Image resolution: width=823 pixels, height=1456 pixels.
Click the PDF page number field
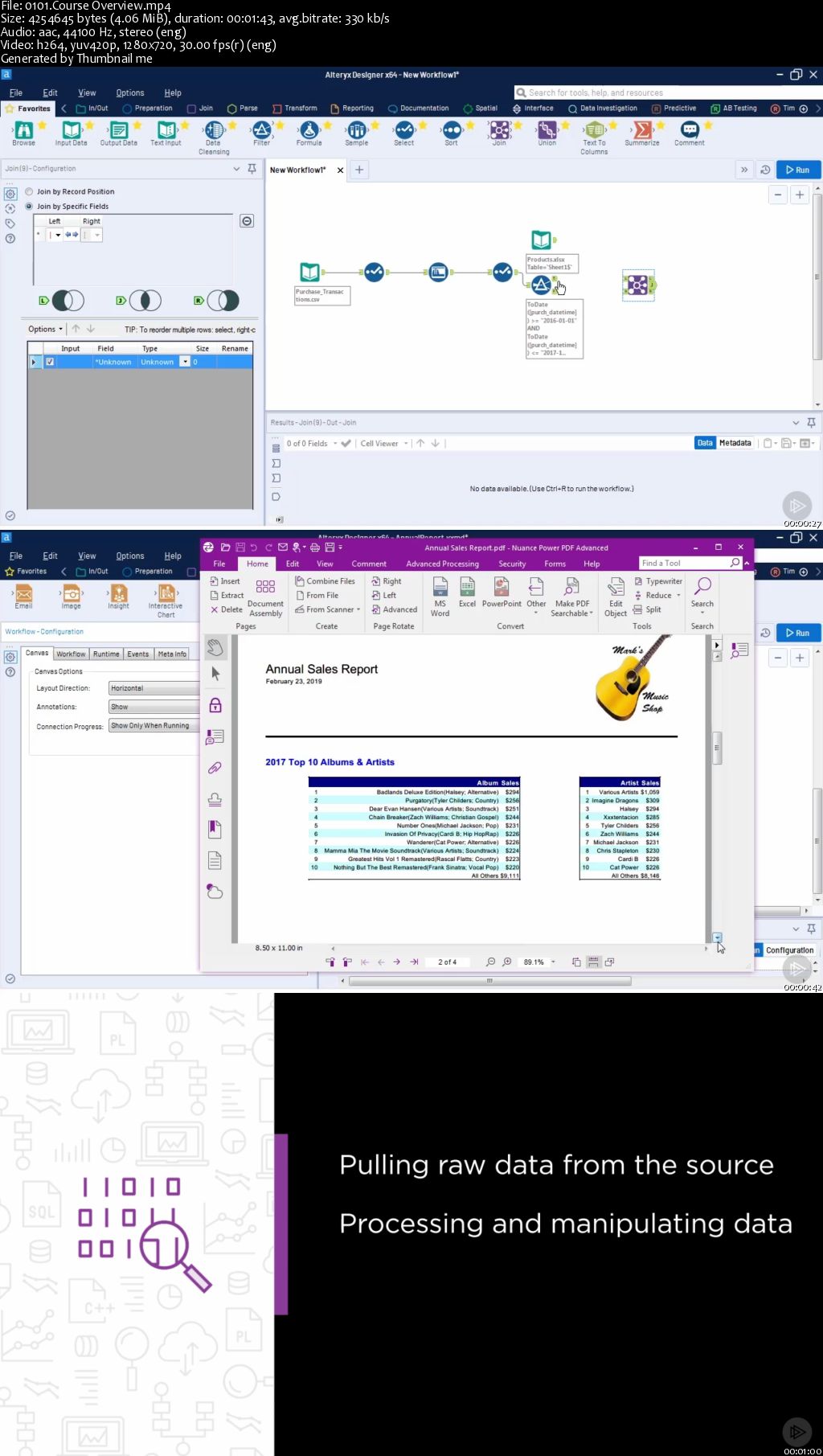click(447, 962)
